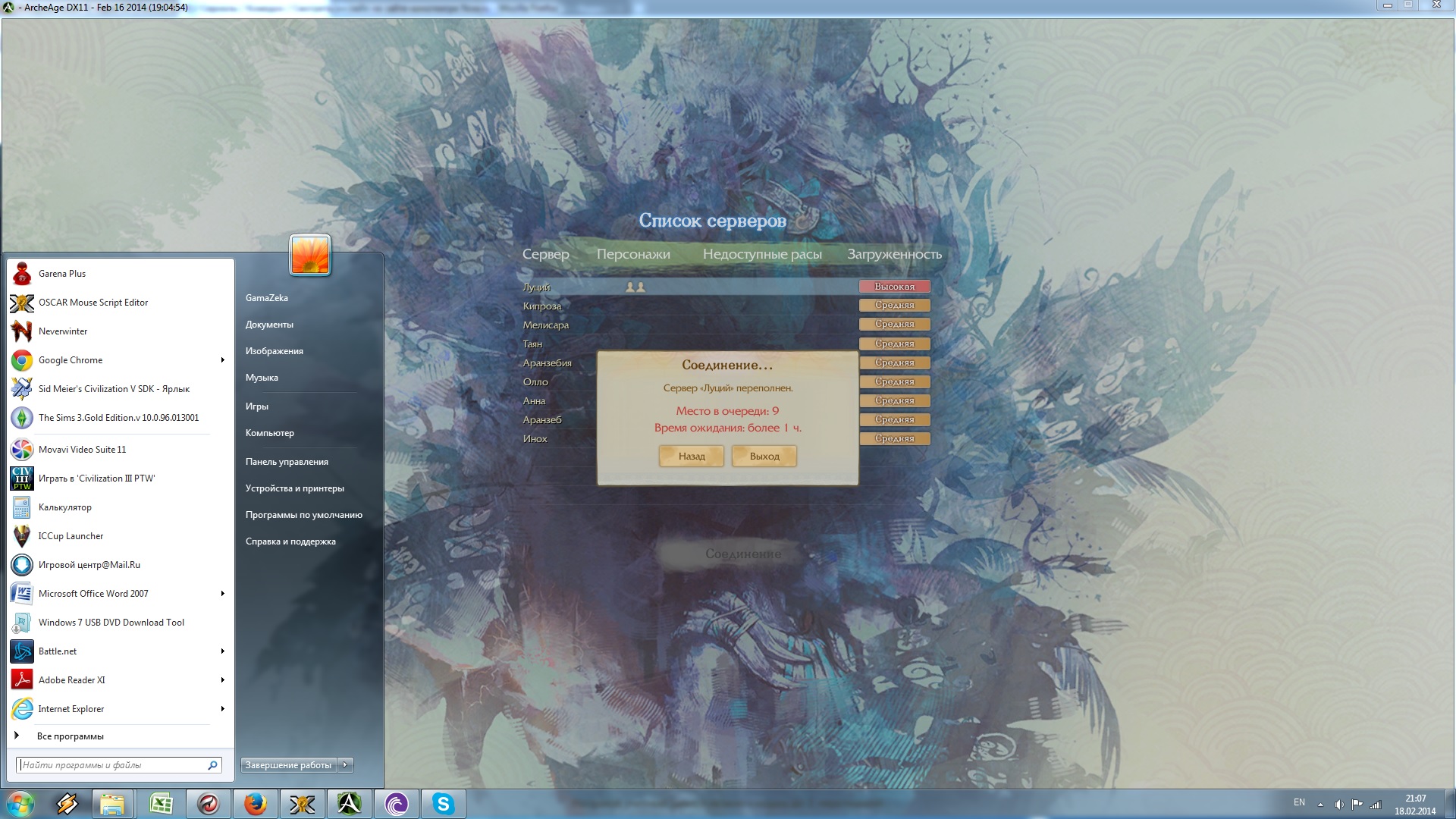The height and width of the screenshot is (819, 1456).
Task: Select server Луций row
Action: 726,287
